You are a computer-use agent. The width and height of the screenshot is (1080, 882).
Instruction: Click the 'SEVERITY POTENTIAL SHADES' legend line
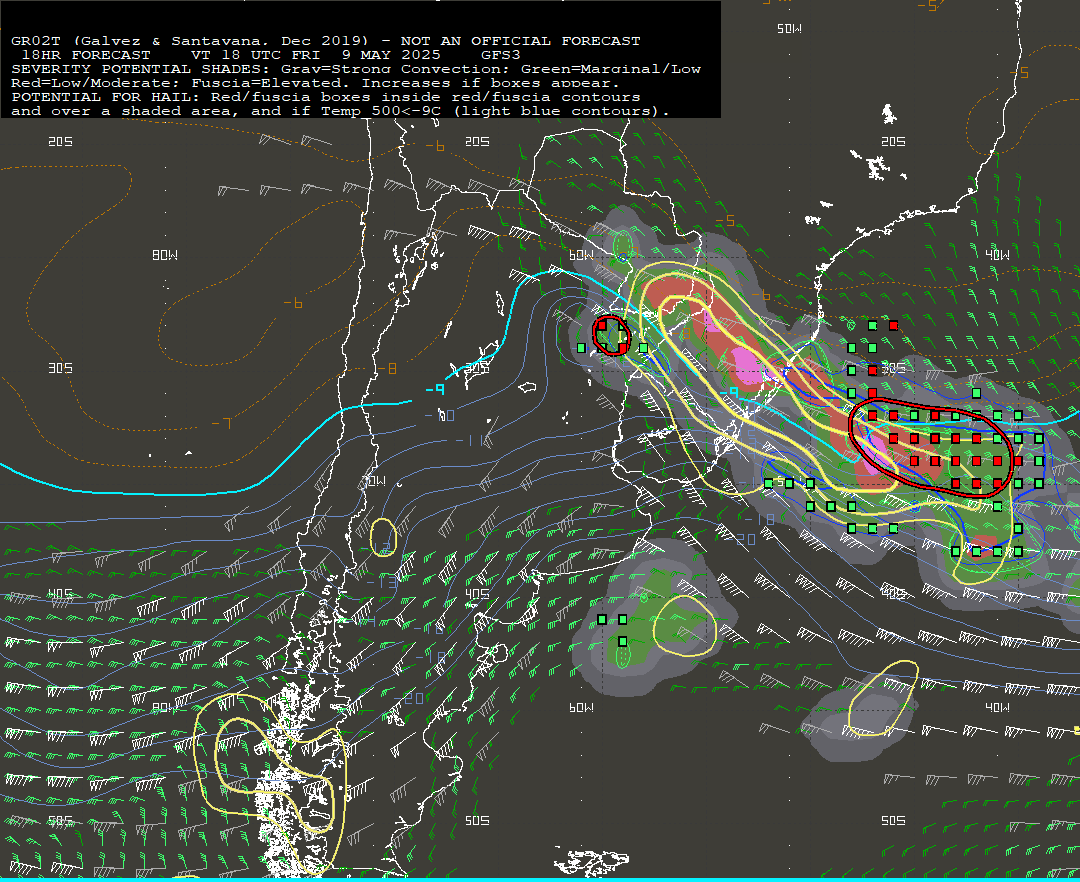click(356, 69)
